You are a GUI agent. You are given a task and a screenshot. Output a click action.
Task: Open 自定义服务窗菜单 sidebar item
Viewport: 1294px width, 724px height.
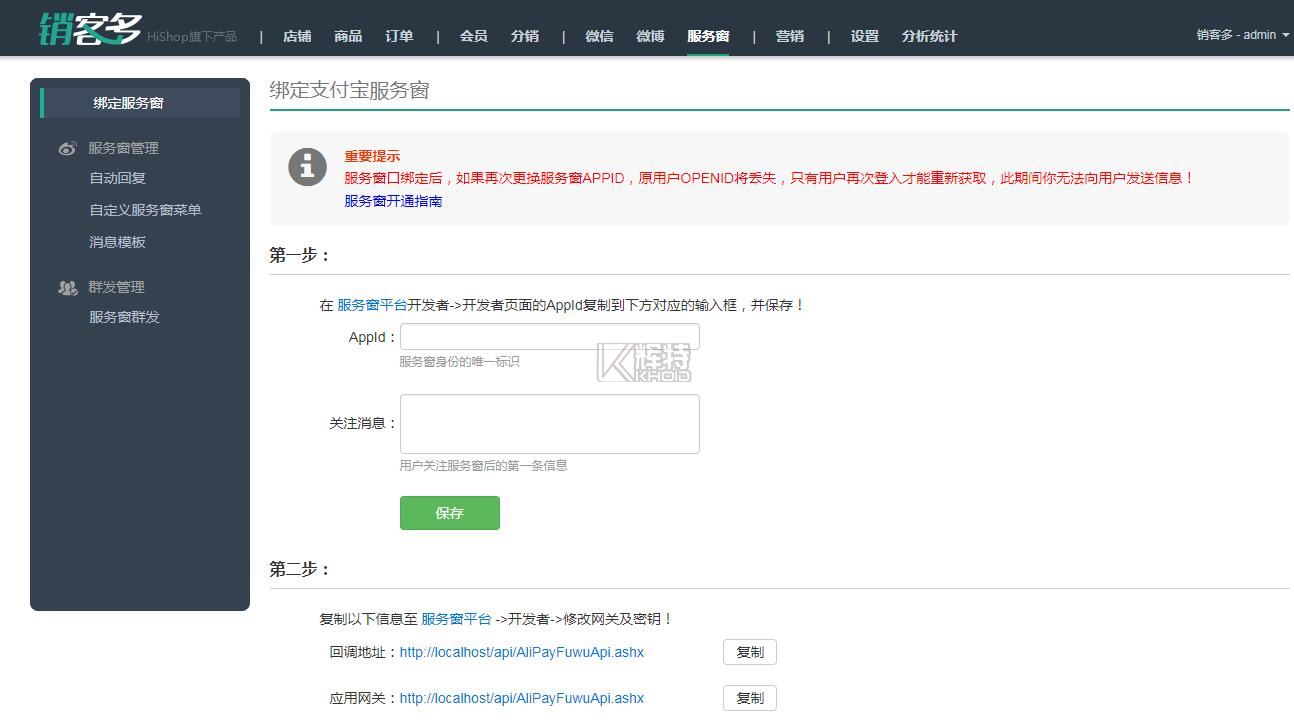[x=145, y=210]
